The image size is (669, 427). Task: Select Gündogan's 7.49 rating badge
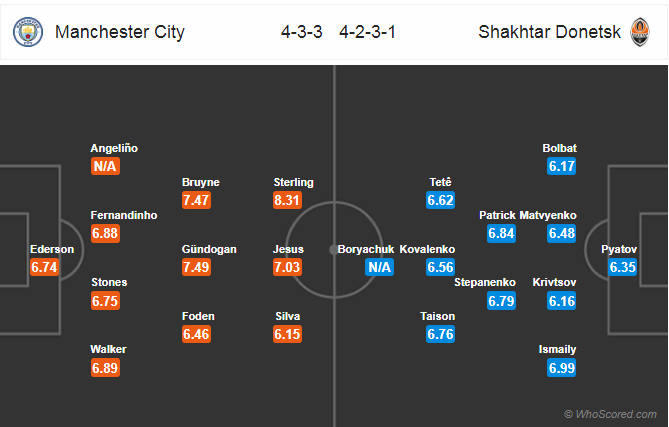(x=196, y=267)
